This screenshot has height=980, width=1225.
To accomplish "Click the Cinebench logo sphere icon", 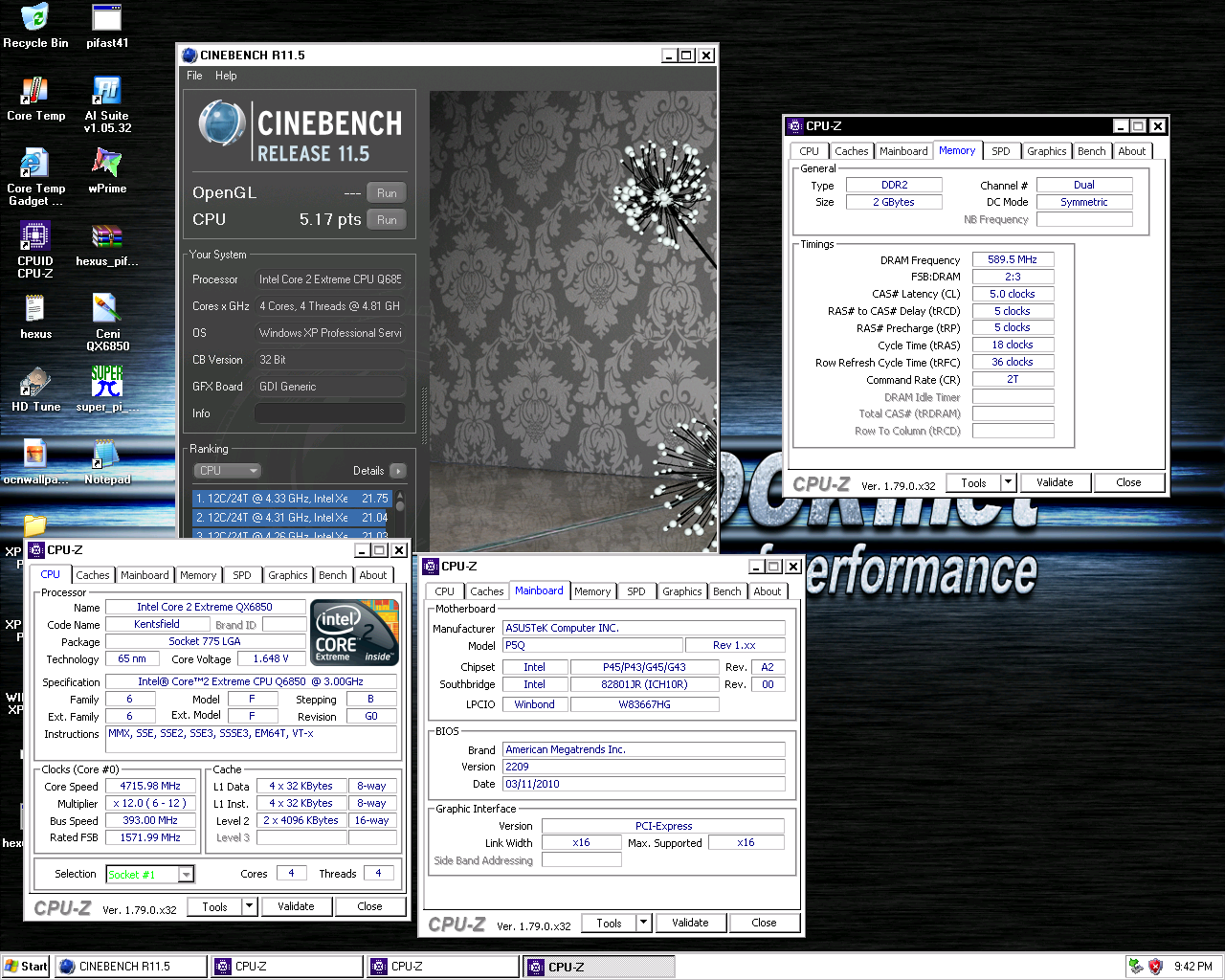I will point(223,124).
